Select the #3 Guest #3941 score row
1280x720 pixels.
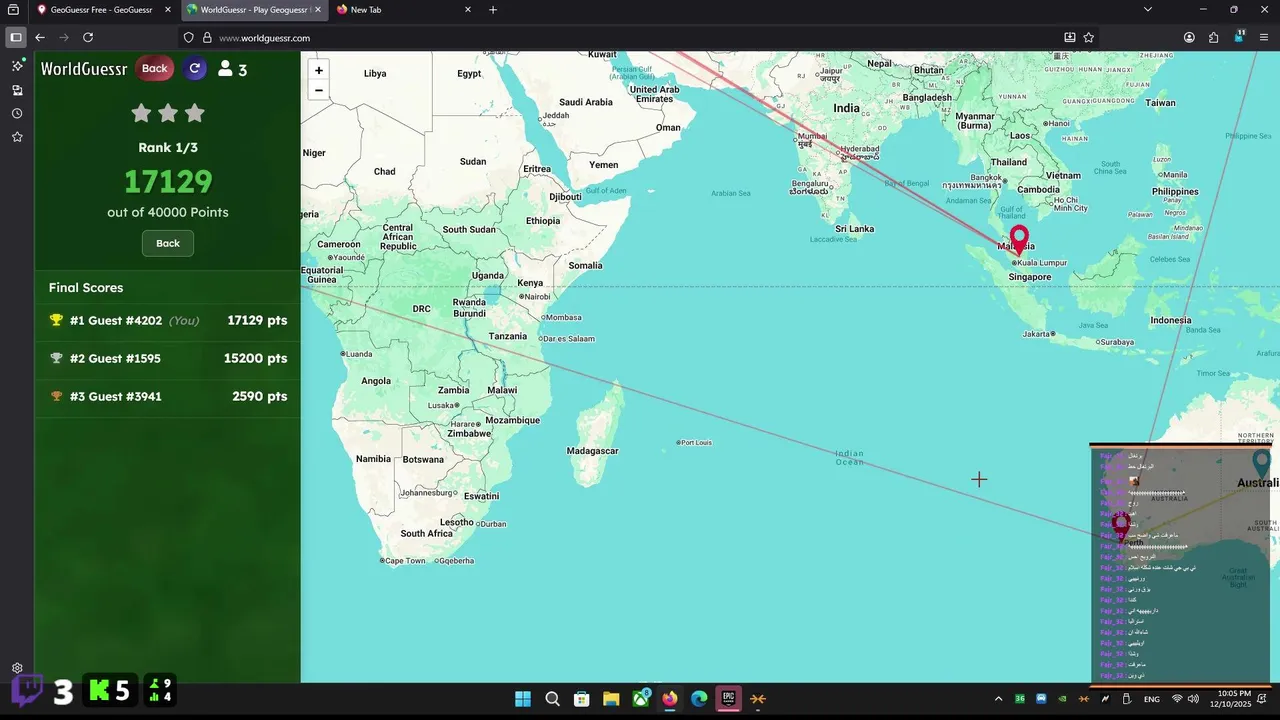click(168, 397)
